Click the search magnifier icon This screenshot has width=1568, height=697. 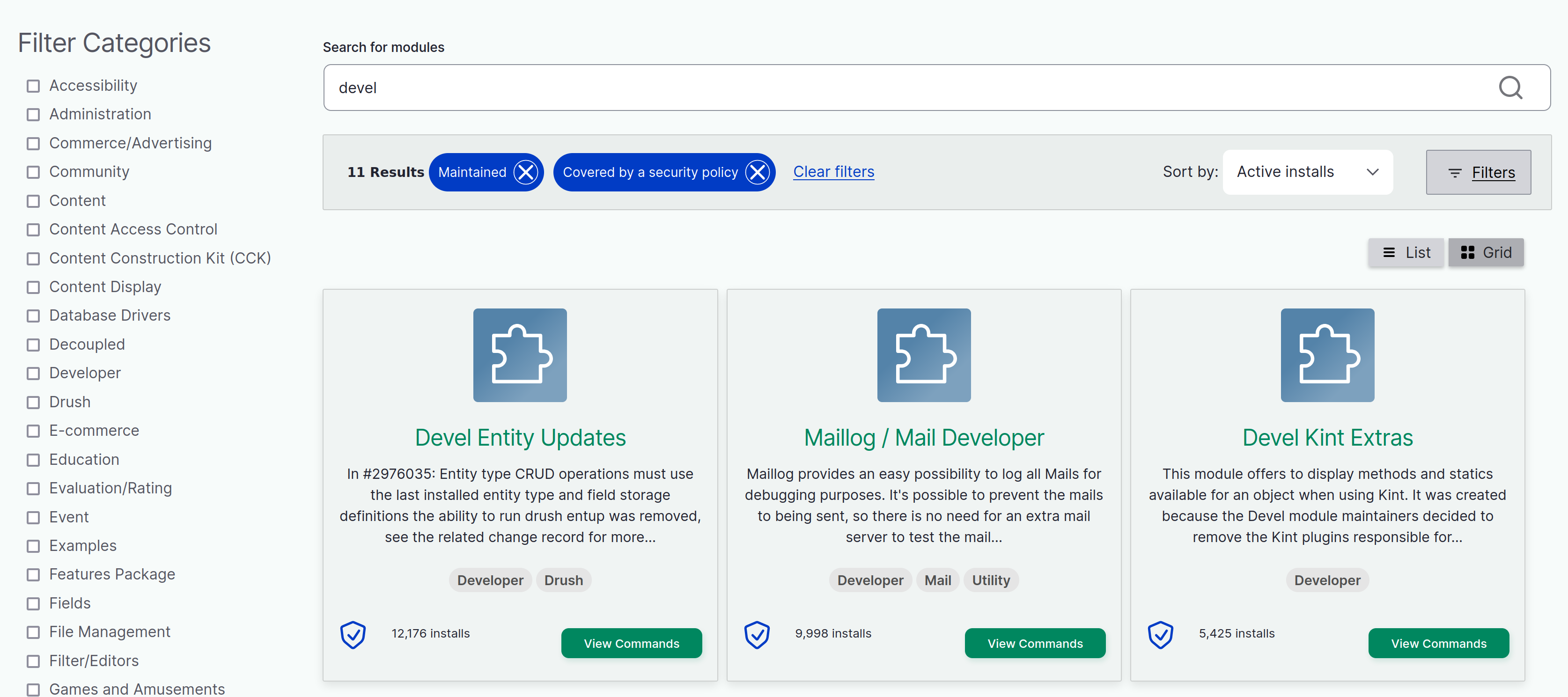tap(1510, 88)
